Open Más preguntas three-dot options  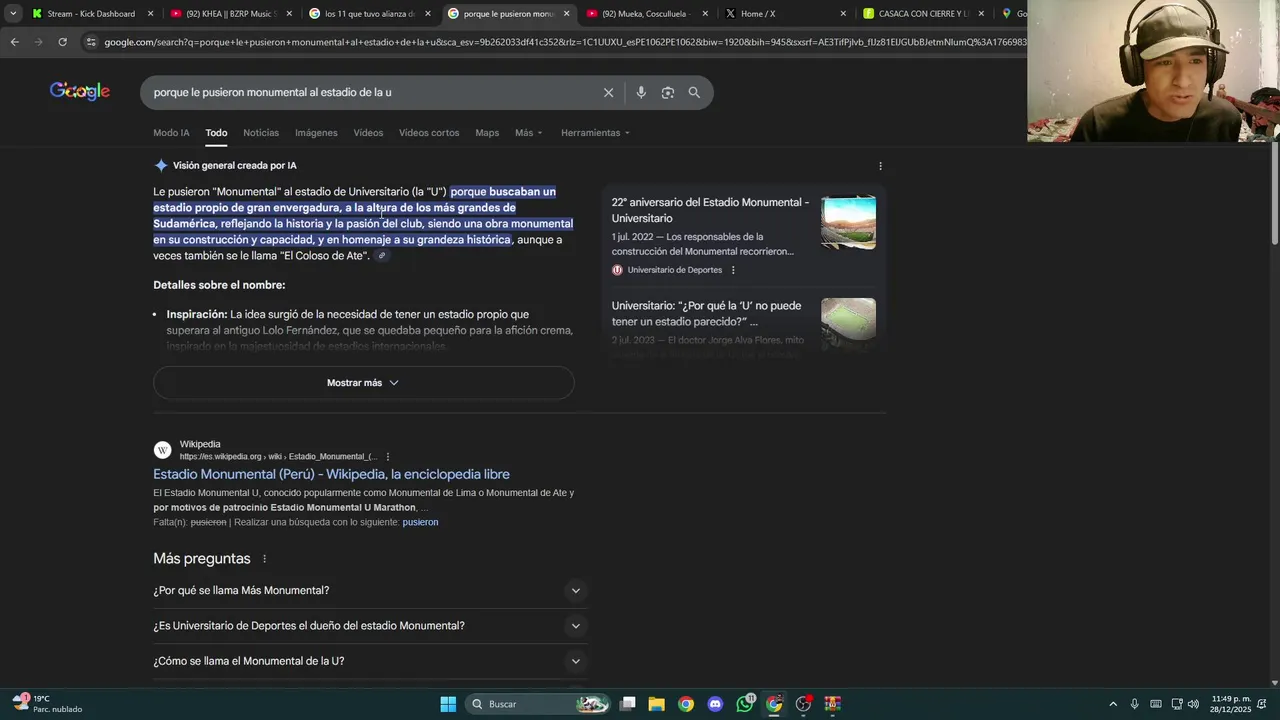pyautogui.click(x=264, y=559)
